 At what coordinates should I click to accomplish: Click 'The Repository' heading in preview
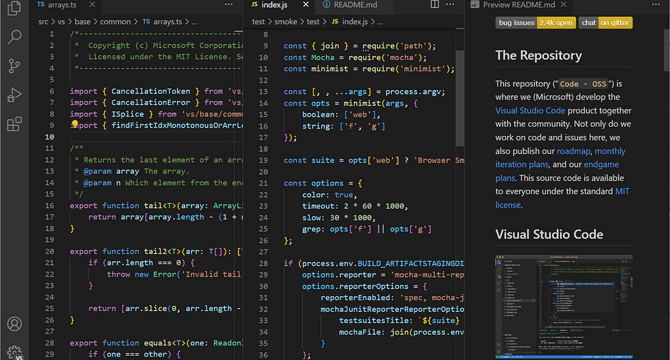coord(538,56)
